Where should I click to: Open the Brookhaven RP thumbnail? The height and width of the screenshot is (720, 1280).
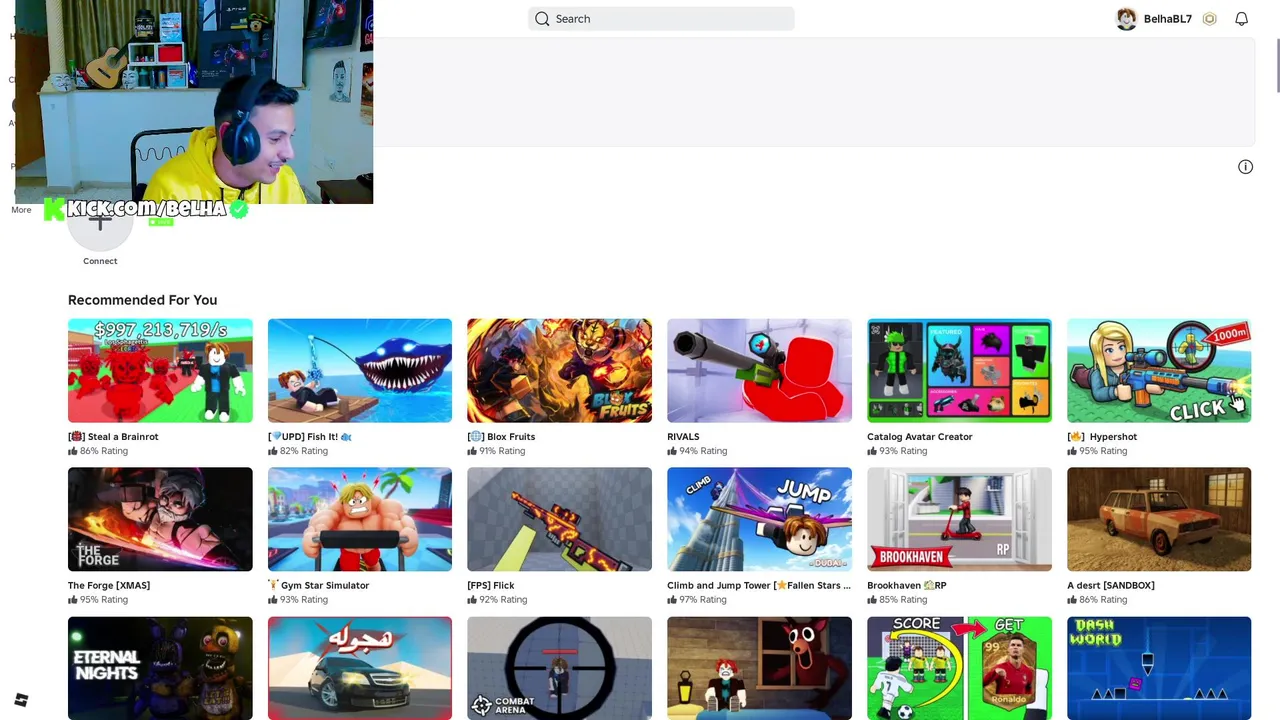(959, 520)
